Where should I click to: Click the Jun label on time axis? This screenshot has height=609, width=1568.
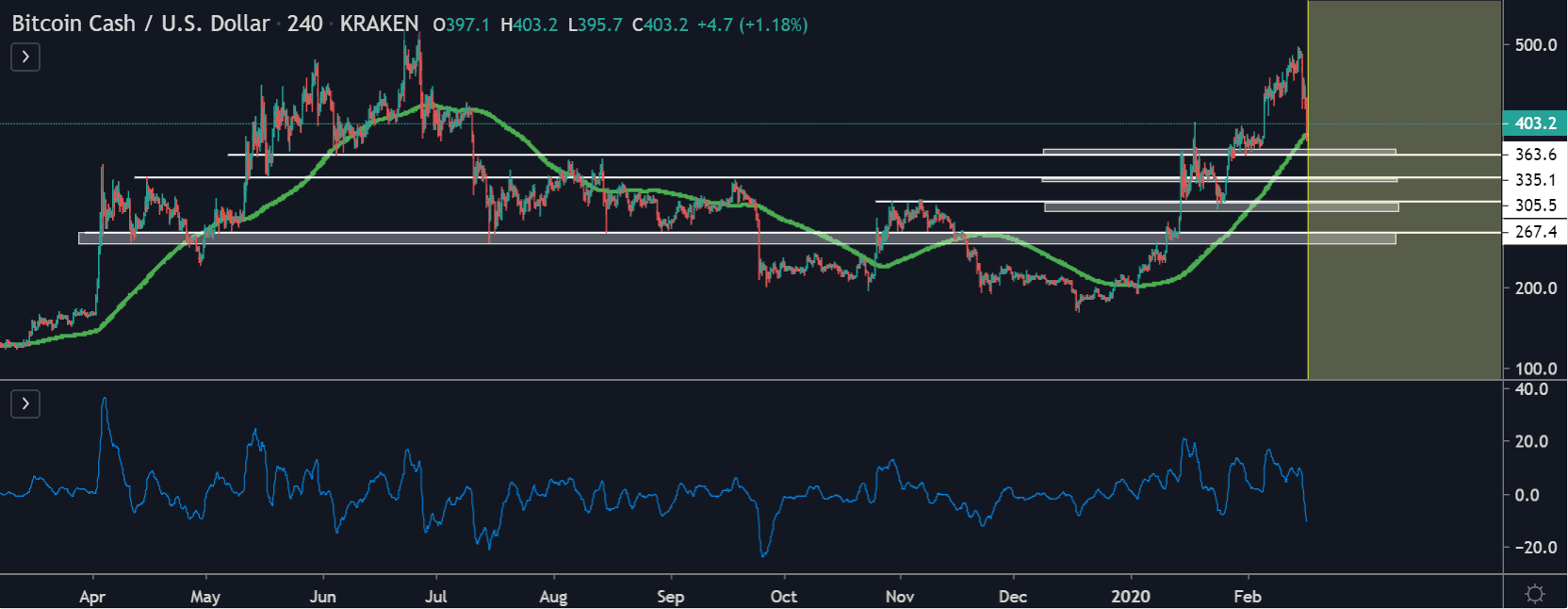[323, 597]
